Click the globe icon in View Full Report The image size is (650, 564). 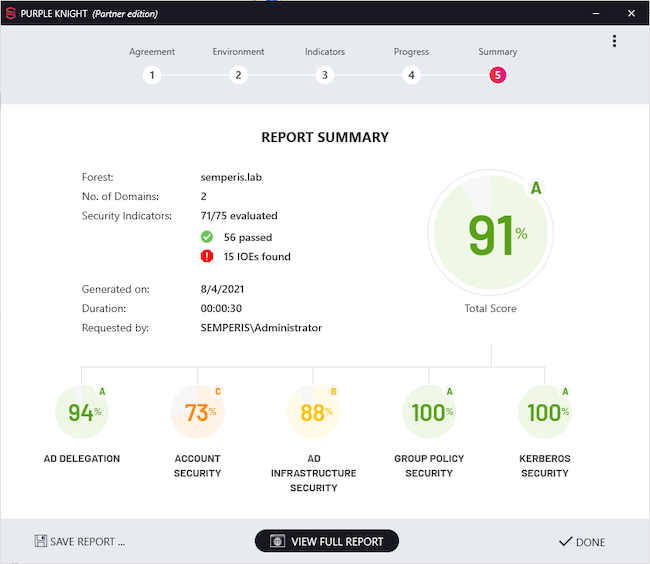pos(276,541)
